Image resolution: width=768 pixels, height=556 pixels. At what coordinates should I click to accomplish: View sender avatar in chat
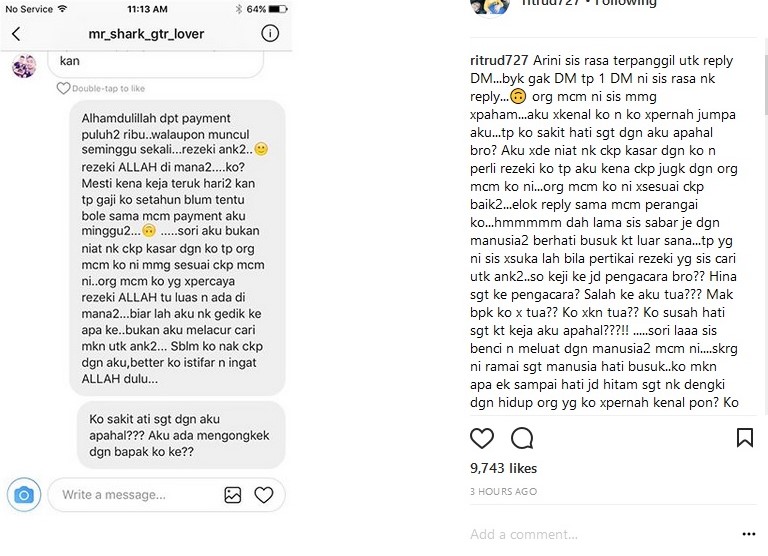(x=24, y=66)
